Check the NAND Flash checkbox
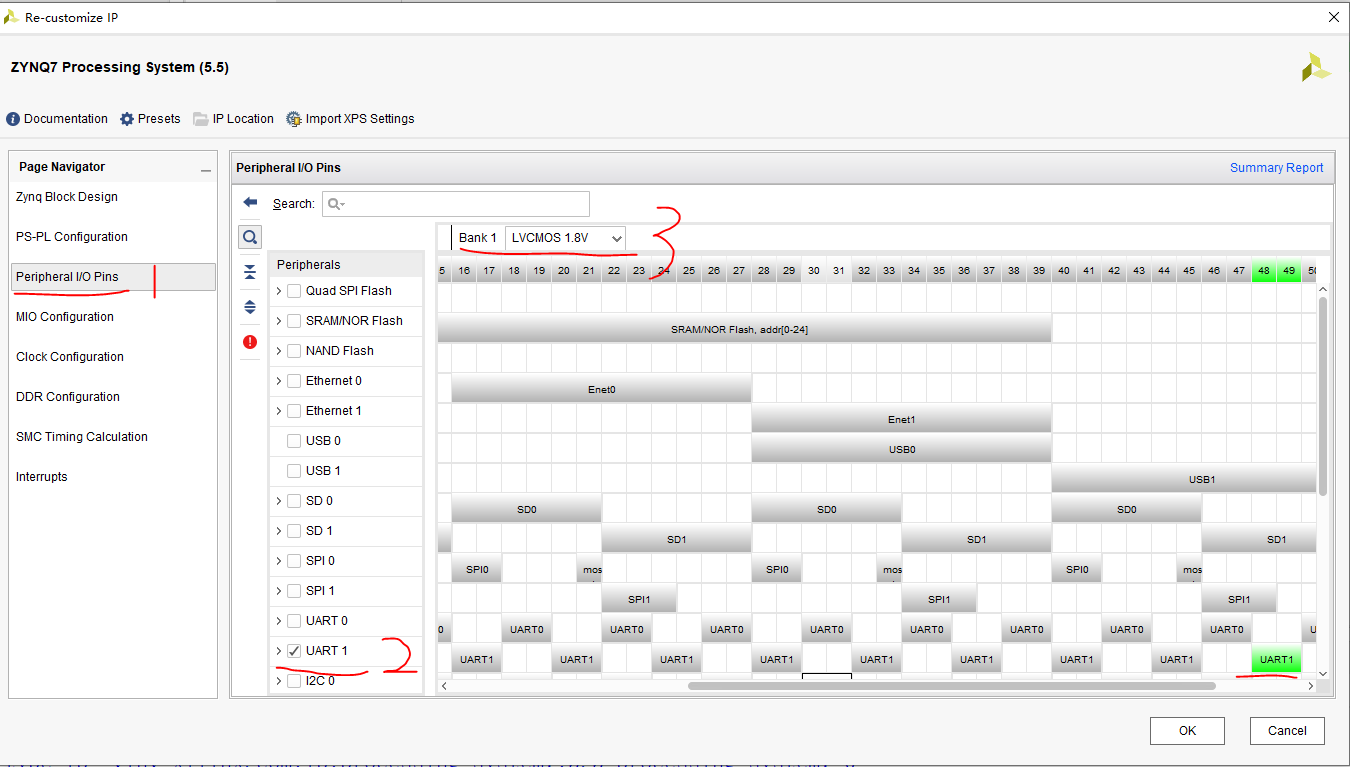Image resolution: width=1350 pixels, height=767 pixels. (294, 351)
